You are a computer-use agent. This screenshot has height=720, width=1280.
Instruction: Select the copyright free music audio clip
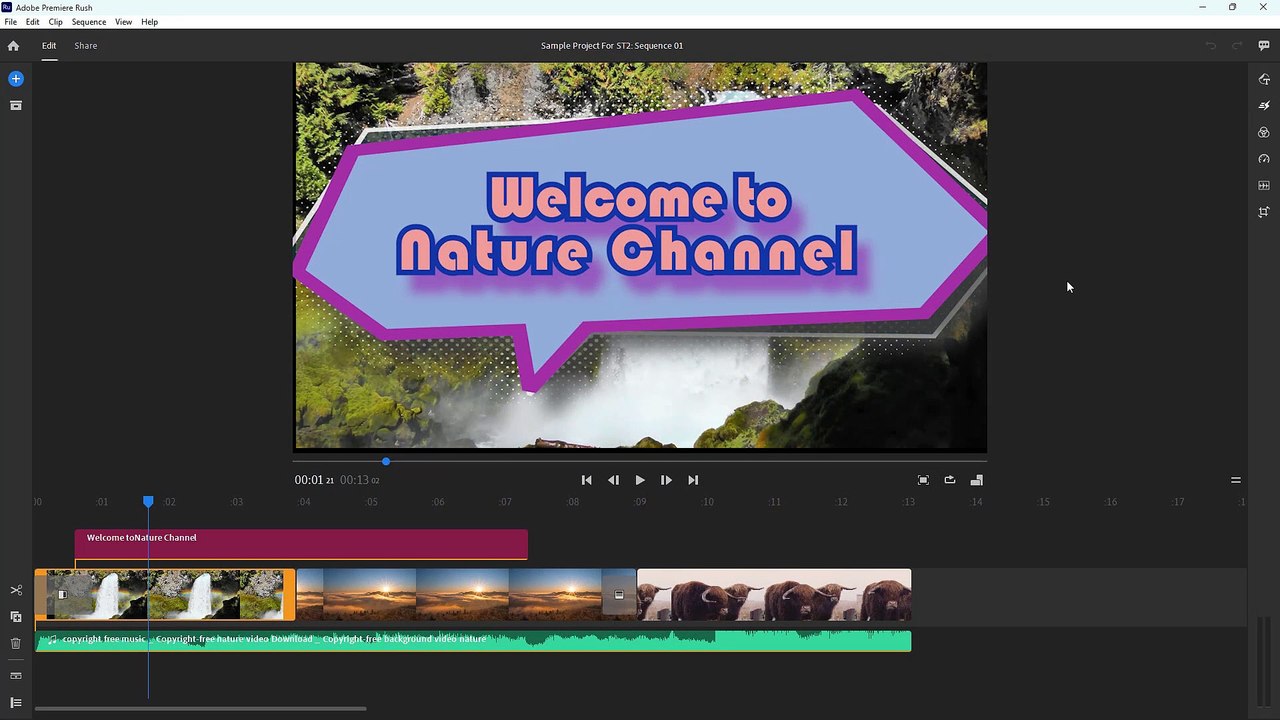click(x=473, y=640)
